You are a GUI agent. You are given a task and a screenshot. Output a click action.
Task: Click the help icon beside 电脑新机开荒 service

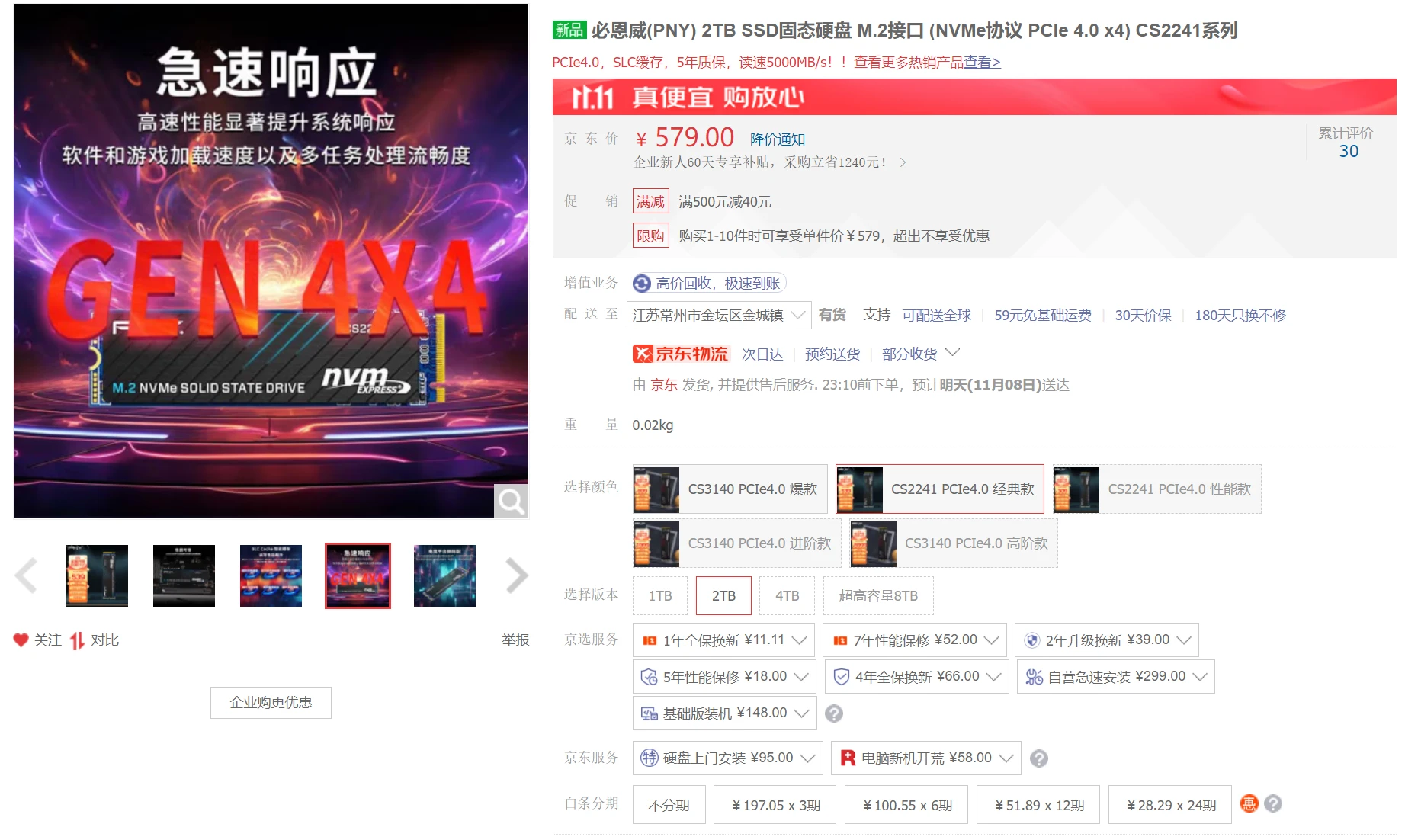[1038, 758]
